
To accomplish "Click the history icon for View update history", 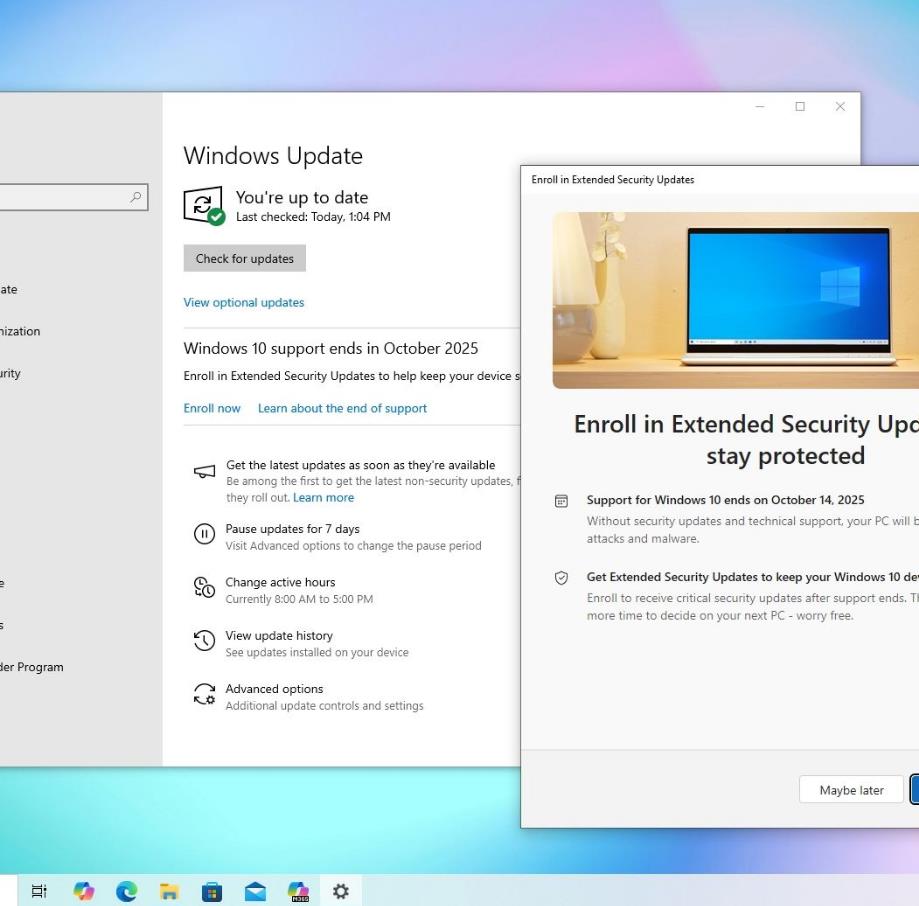I will [x=204, y=641].
